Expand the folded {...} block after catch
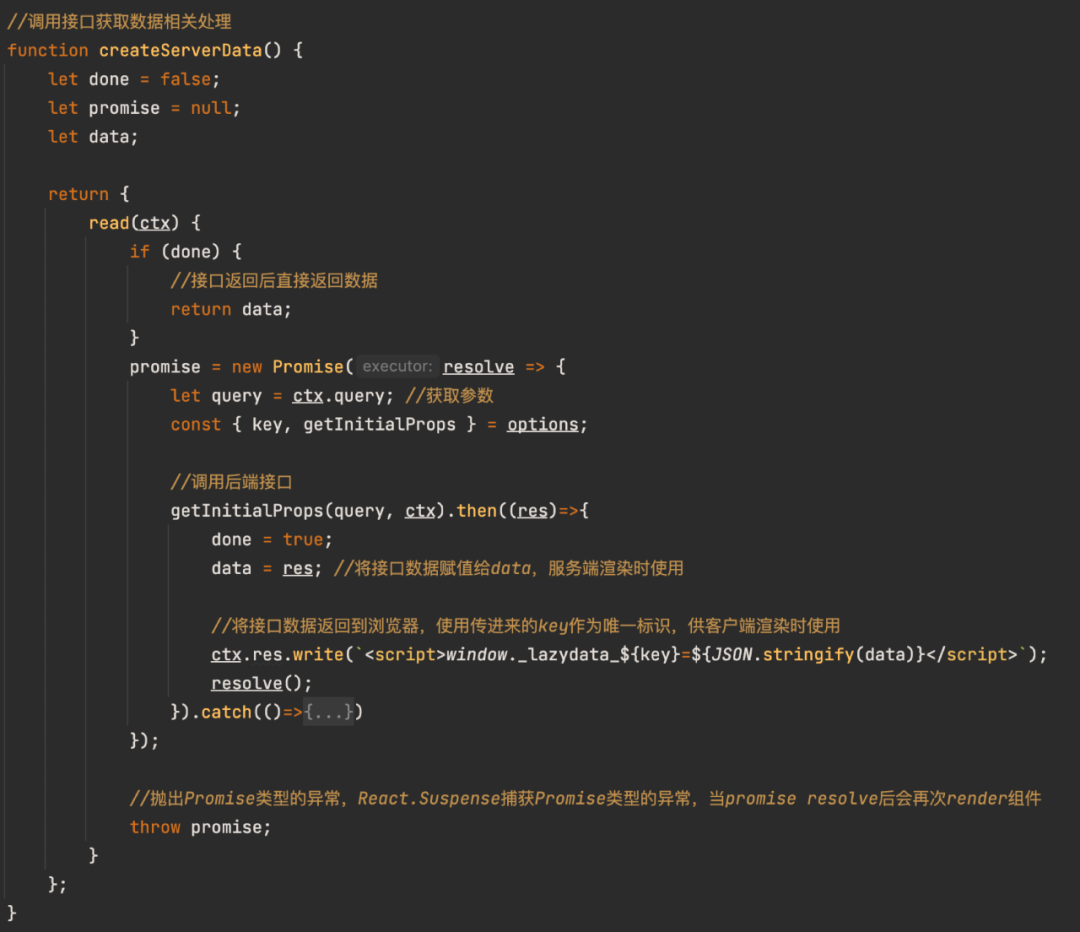This screenshot has height=932, width=1080. point(329,712)
